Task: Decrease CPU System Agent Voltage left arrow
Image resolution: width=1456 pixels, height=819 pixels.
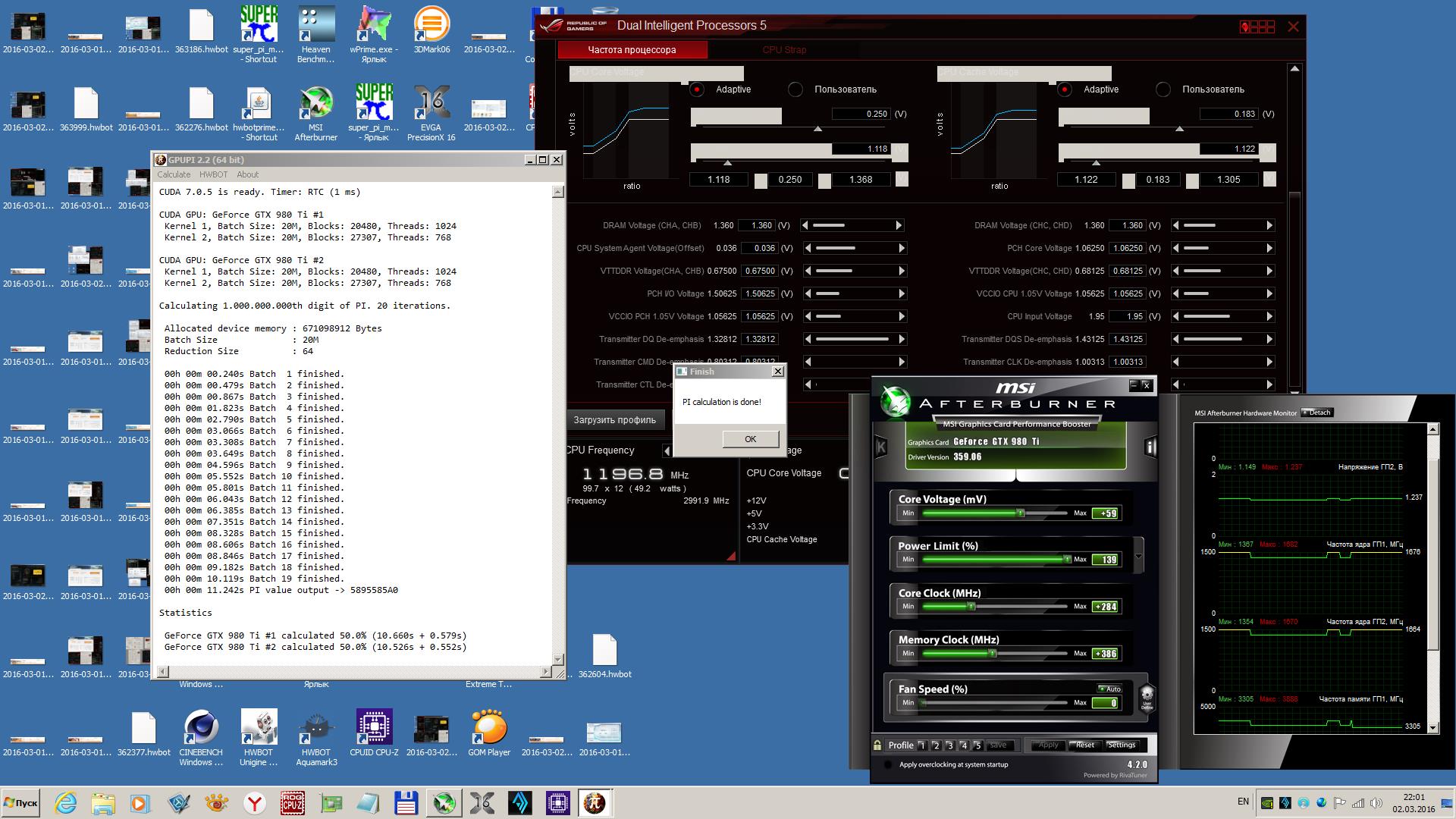Action: coord(808,248)
